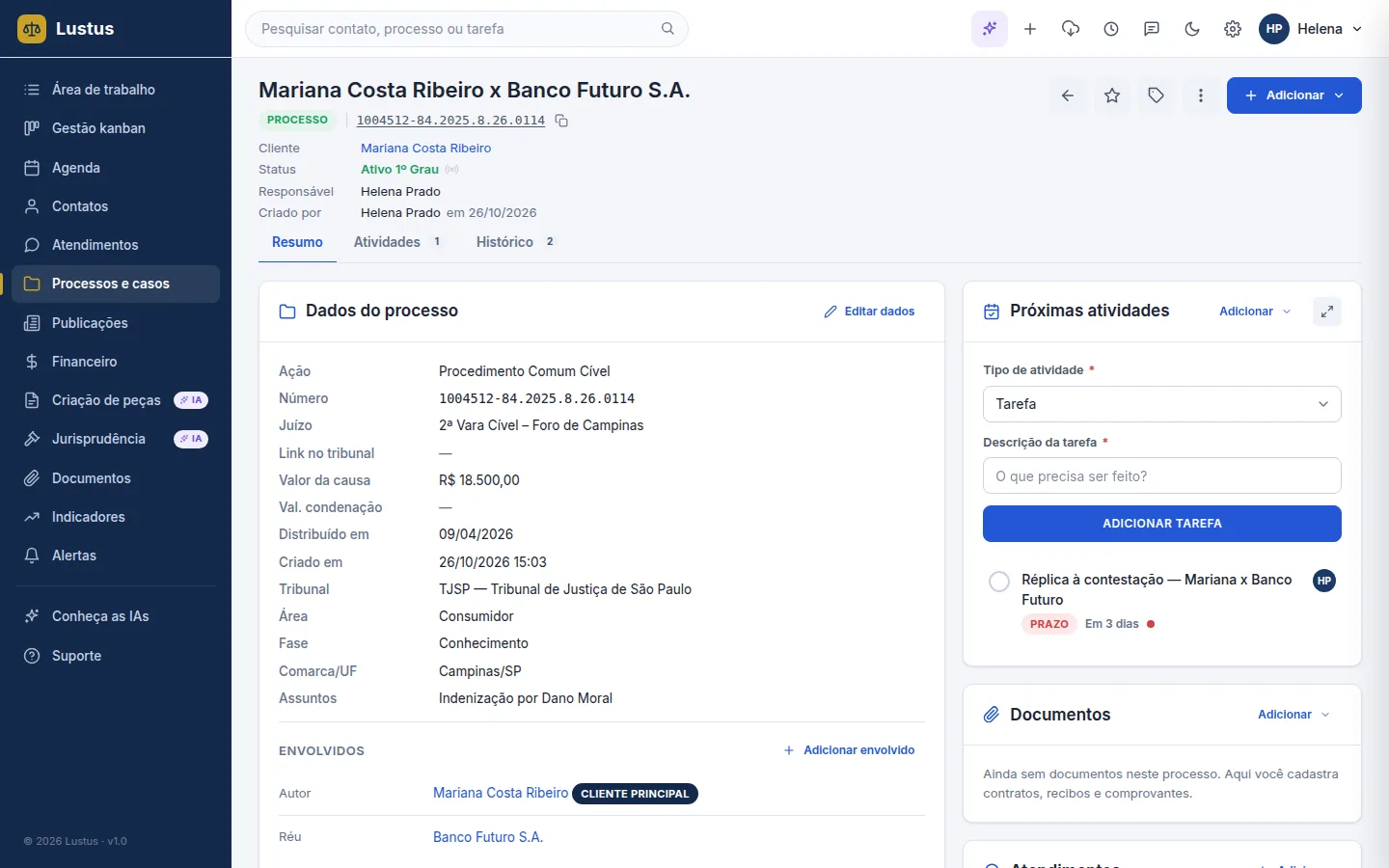Image resolution: width=1389 pixels, height=868 pixels.
Task: Open Banco Futuro S.A. party link
Action: pyautogui.click(x=488, y=837)
